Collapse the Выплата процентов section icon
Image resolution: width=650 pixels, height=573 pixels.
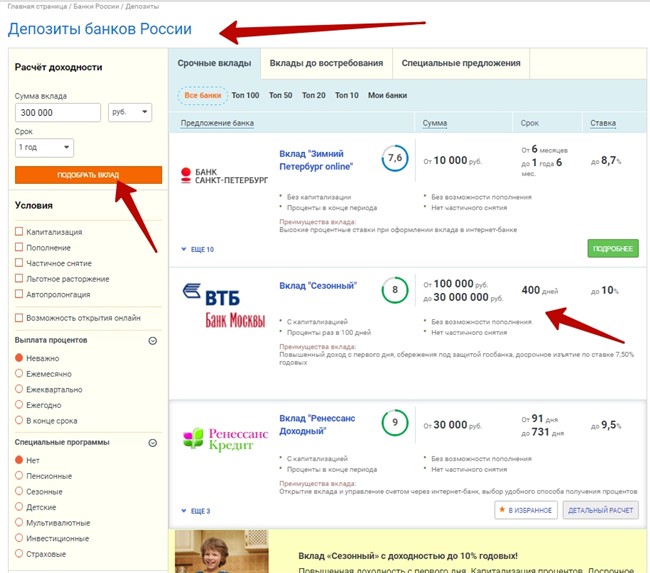[153, 341]
